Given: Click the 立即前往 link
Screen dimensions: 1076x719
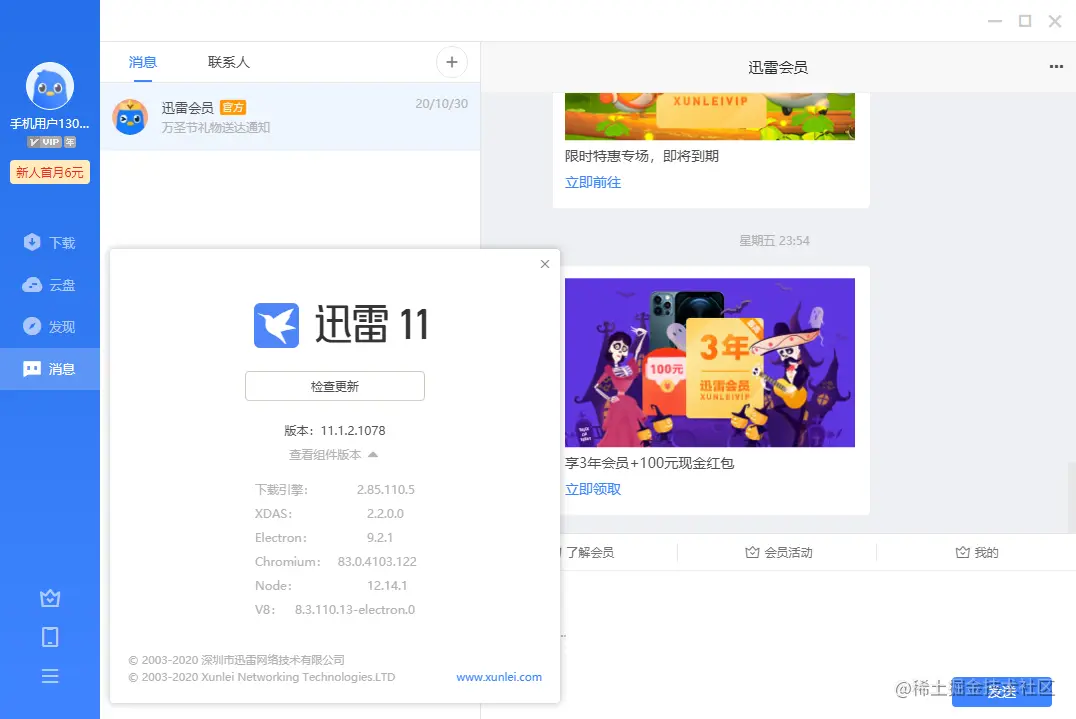Looking at the screenshot, I should pos(593,182).
